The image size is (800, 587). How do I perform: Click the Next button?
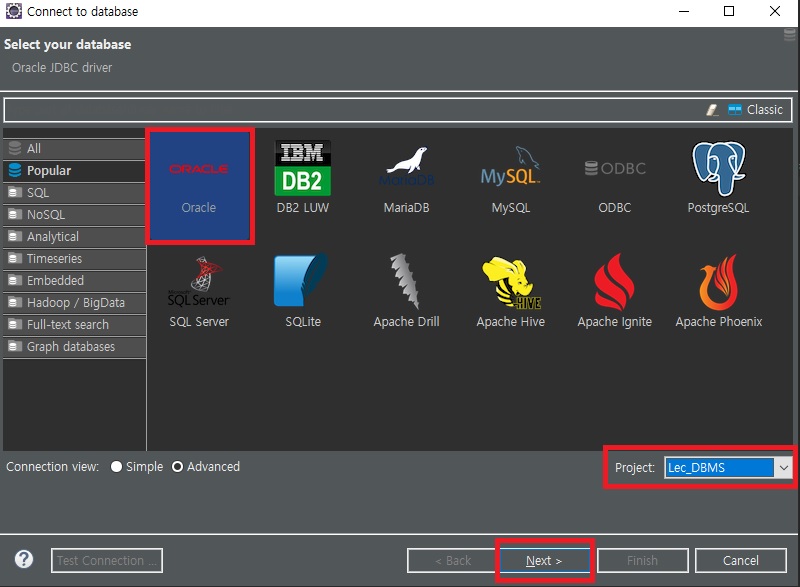(x=544, y=560)
